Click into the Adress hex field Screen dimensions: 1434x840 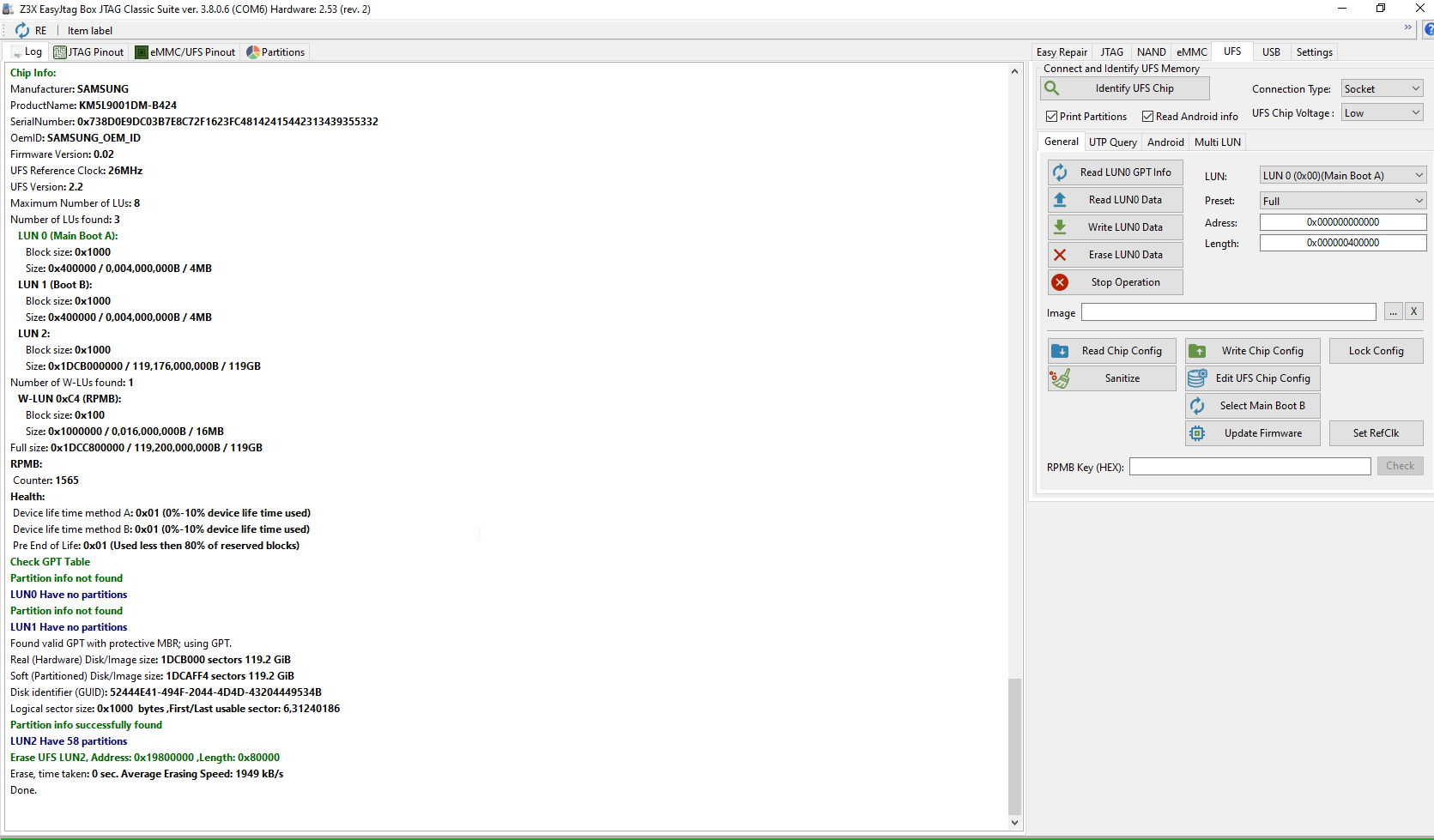1343,222
